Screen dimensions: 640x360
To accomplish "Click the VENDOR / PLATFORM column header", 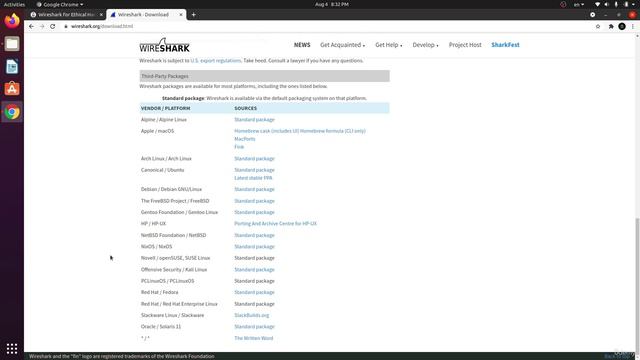I will 165,108.
